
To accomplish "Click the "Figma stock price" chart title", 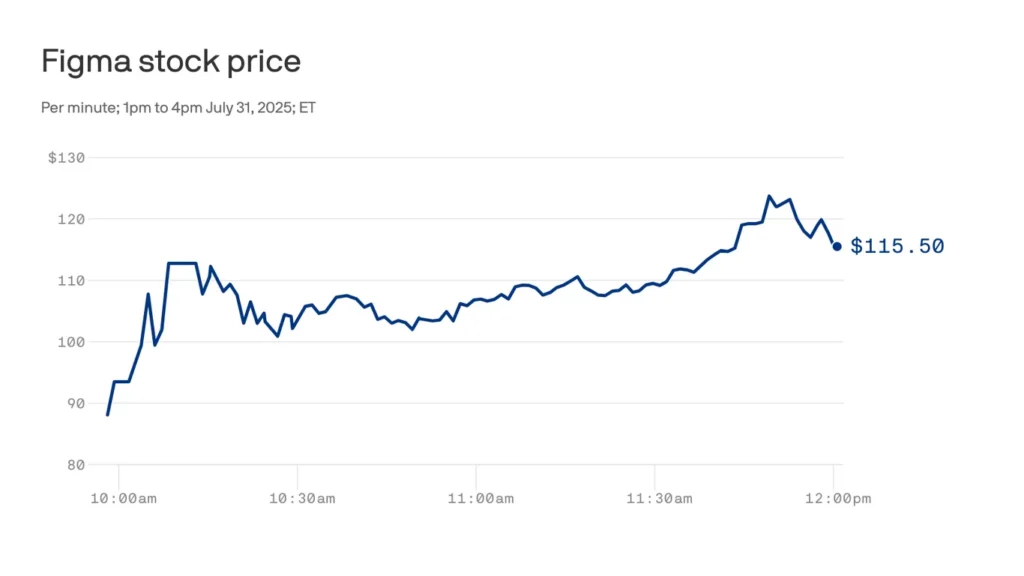I will click(x=171, y=62).
